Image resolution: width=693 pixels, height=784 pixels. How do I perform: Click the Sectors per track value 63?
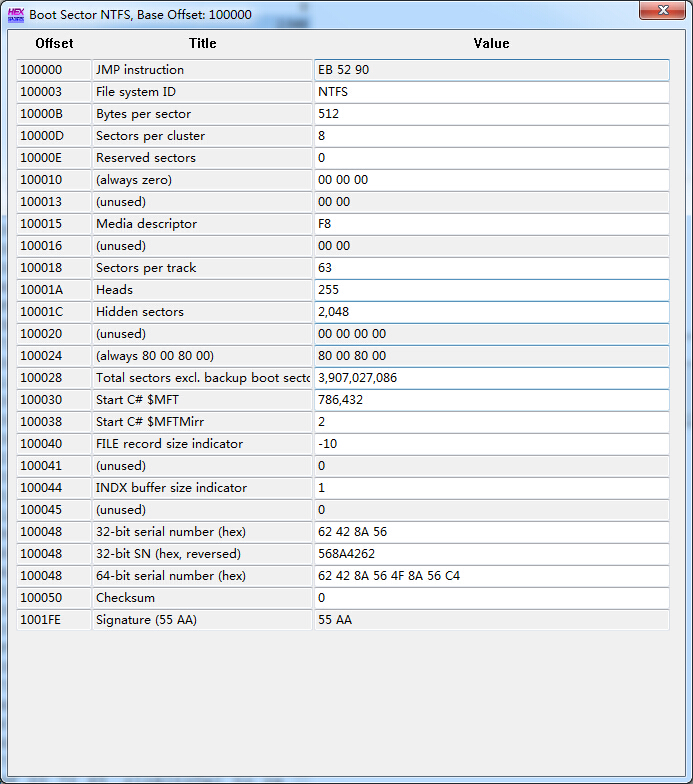pyautogui.click(x=491, y=268)
